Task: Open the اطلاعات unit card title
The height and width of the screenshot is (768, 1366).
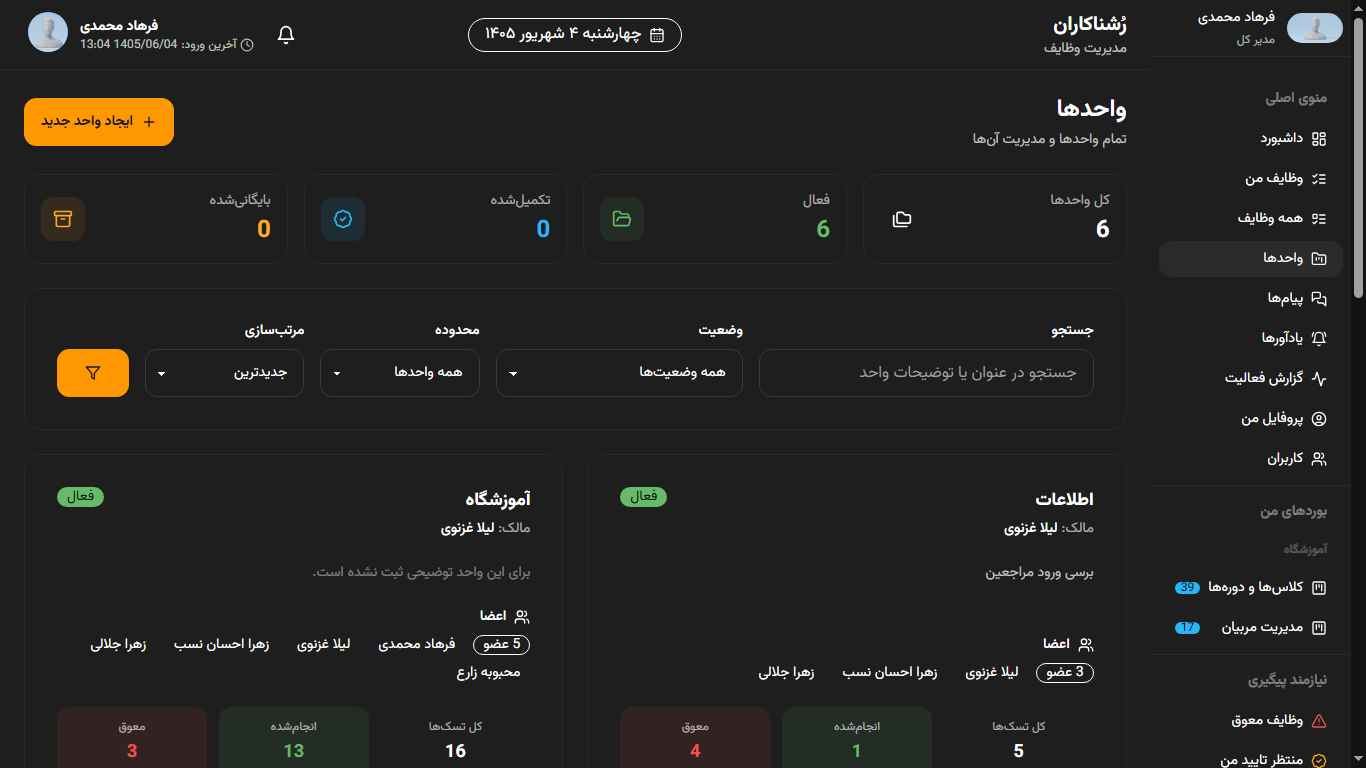Action: [x=1064, y=499]
